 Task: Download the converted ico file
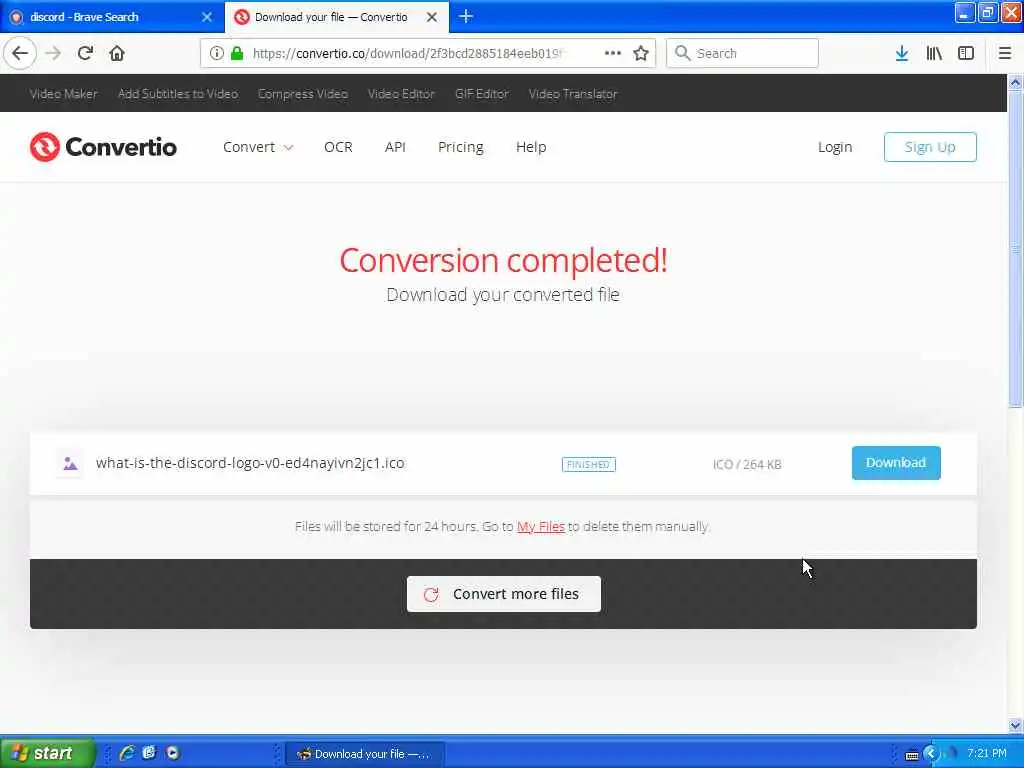point(896,462)
